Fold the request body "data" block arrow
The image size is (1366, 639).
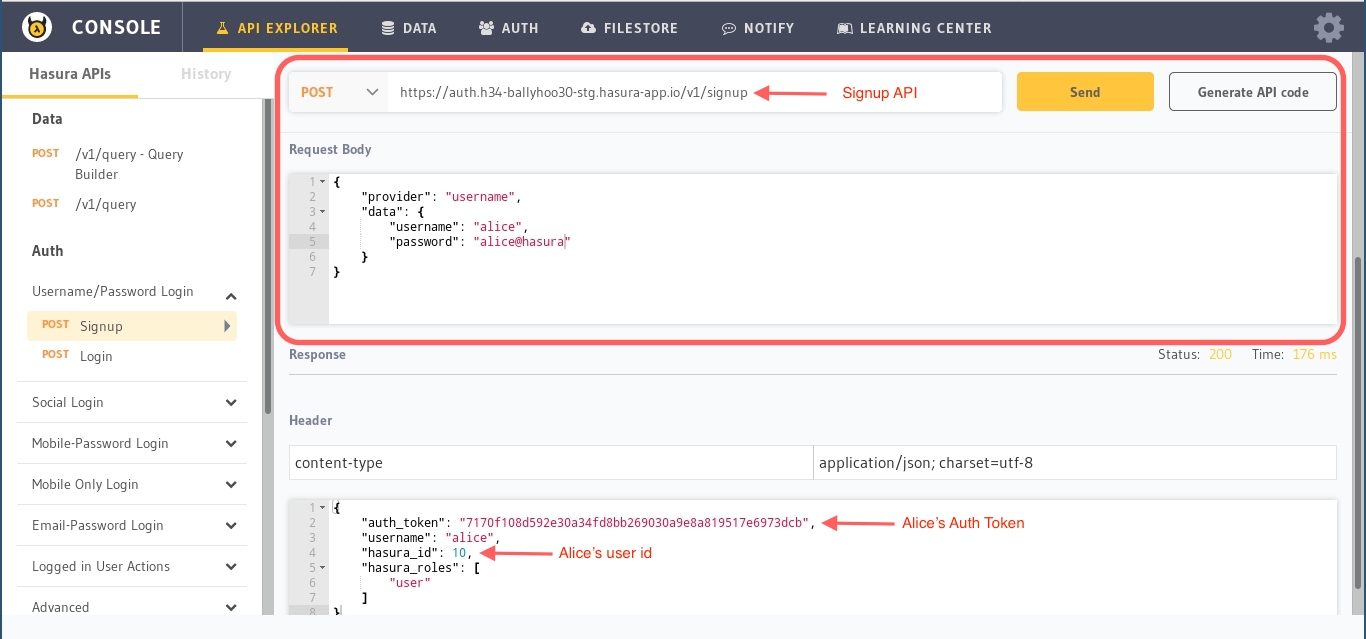(x=323, y=212)
